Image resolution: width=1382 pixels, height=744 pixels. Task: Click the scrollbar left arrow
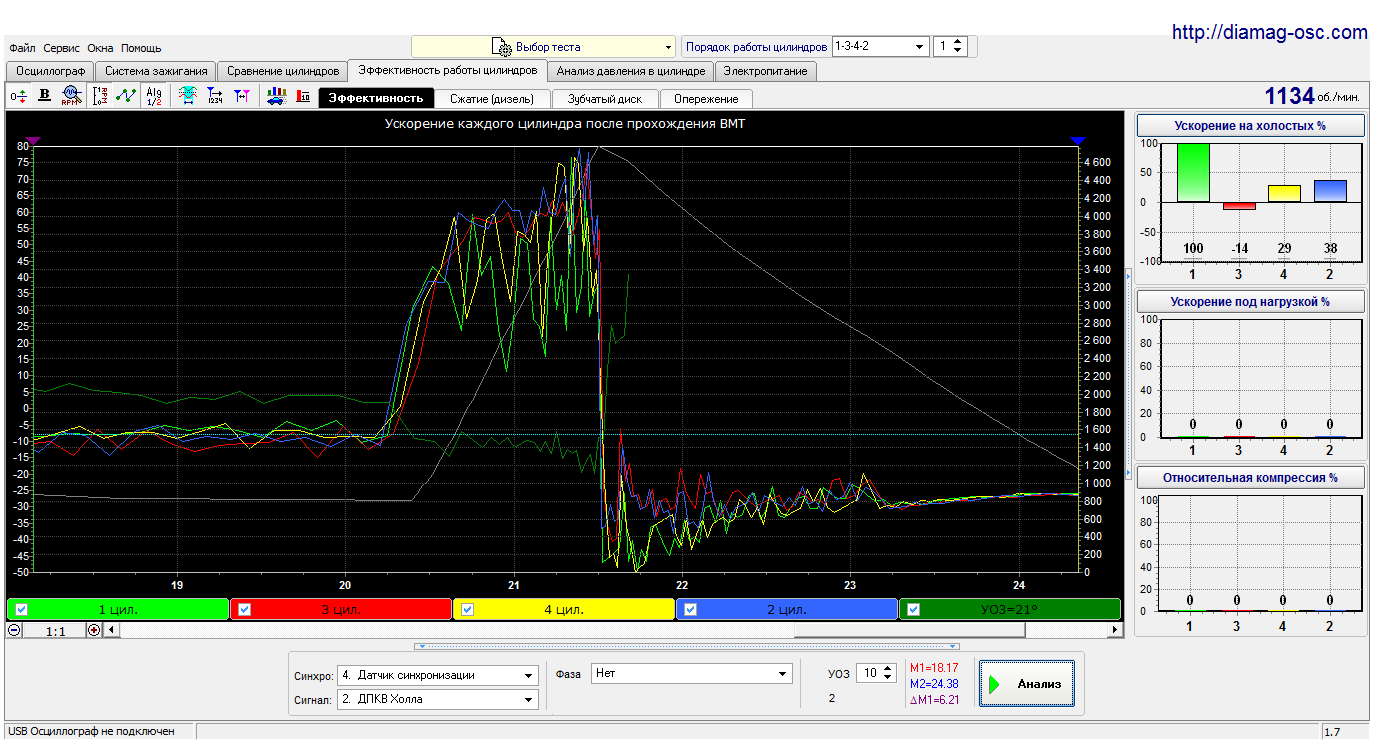[x=110, y=630]
